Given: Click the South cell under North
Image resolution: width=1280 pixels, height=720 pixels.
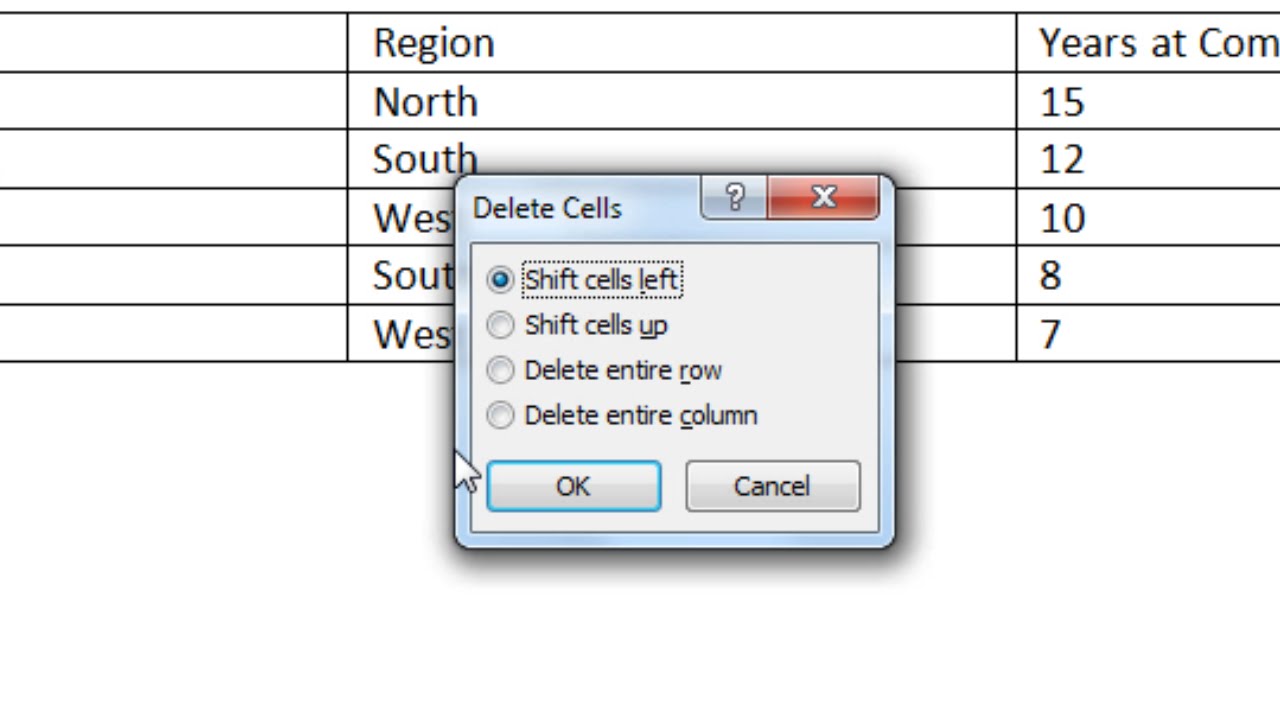Looking at the screenshot, I should [682, 159].
